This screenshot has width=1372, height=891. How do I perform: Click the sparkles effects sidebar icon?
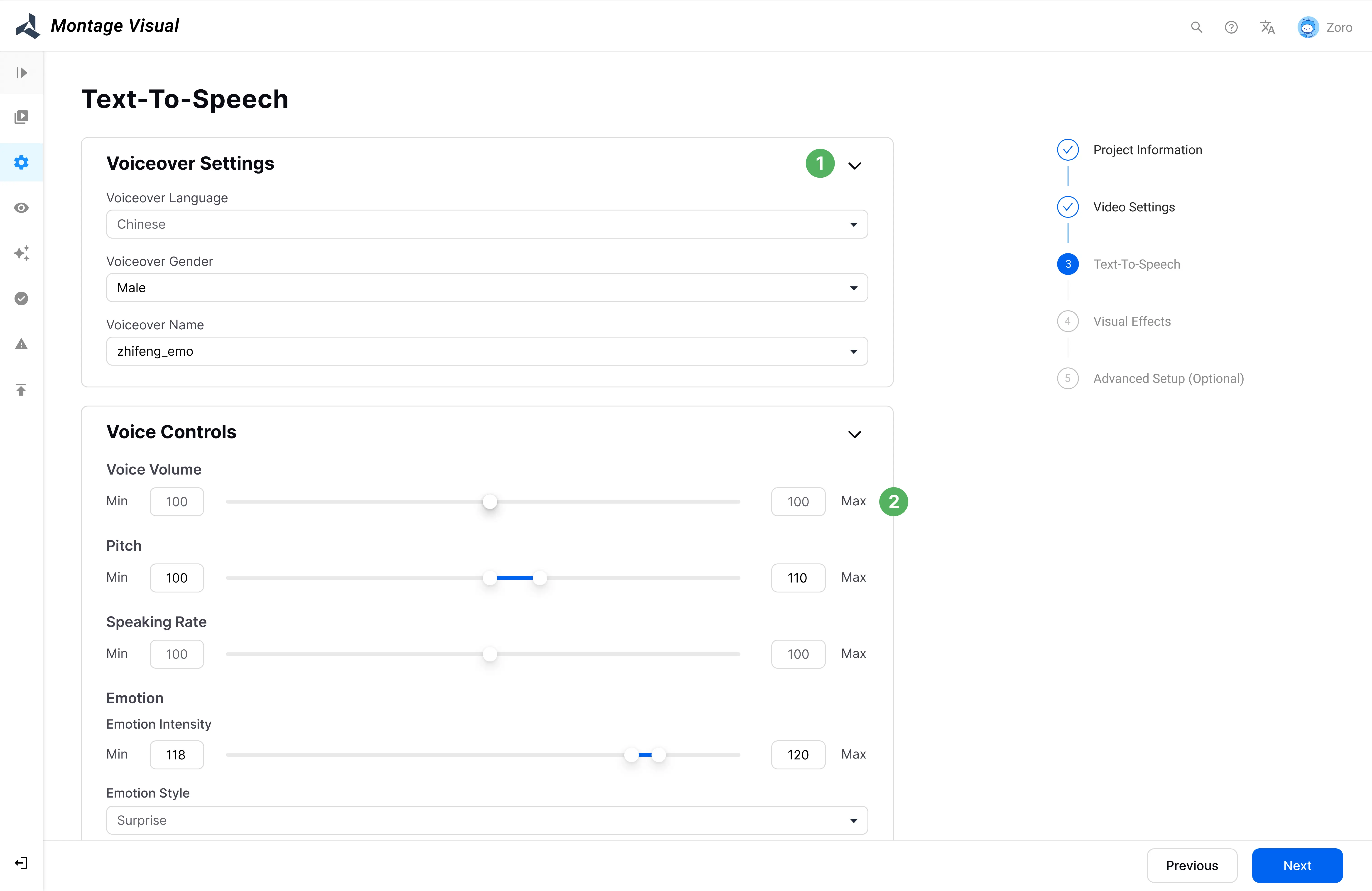click(21, 253)
